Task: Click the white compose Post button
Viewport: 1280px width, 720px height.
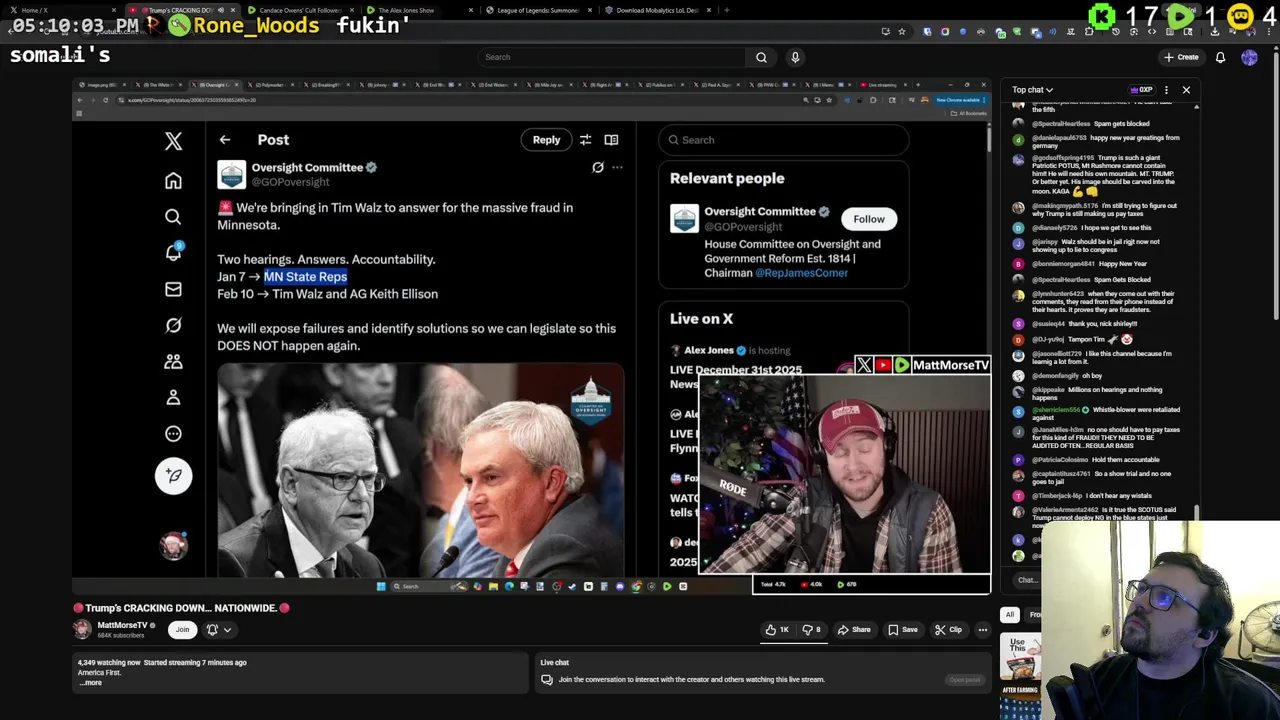Action: tap(173, 476)
